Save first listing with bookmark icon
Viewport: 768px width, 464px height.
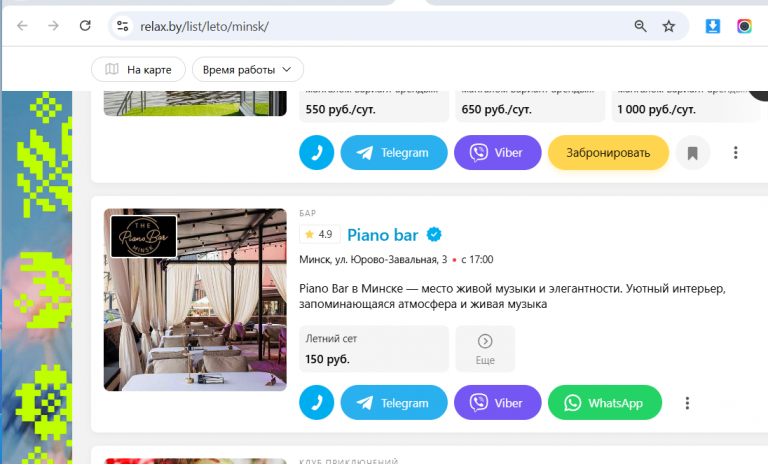(x=693, y=153)
